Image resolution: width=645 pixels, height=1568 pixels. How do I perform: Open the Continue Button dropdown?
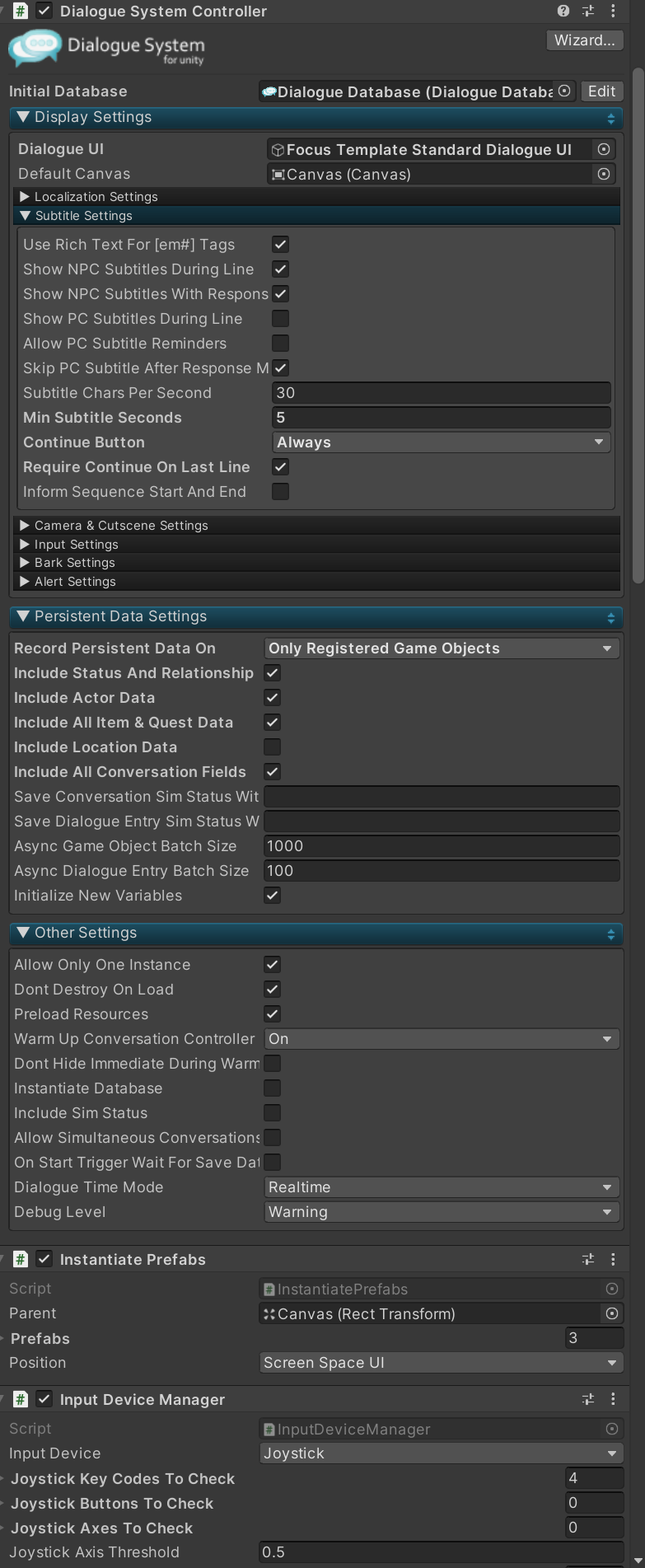(442, 442)
